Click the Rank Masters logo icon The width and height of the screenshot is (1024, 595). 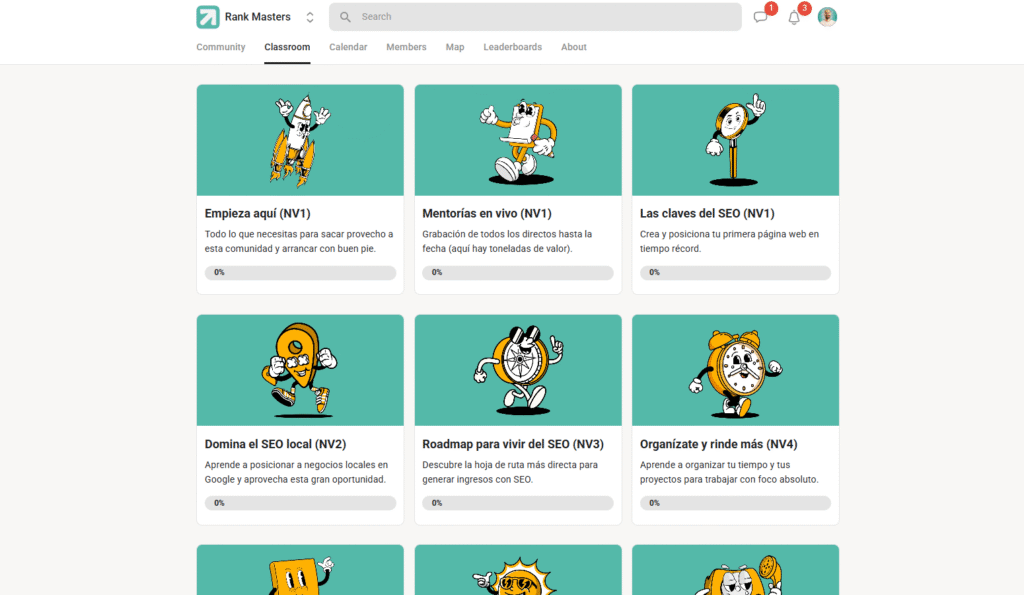[208, 17]
